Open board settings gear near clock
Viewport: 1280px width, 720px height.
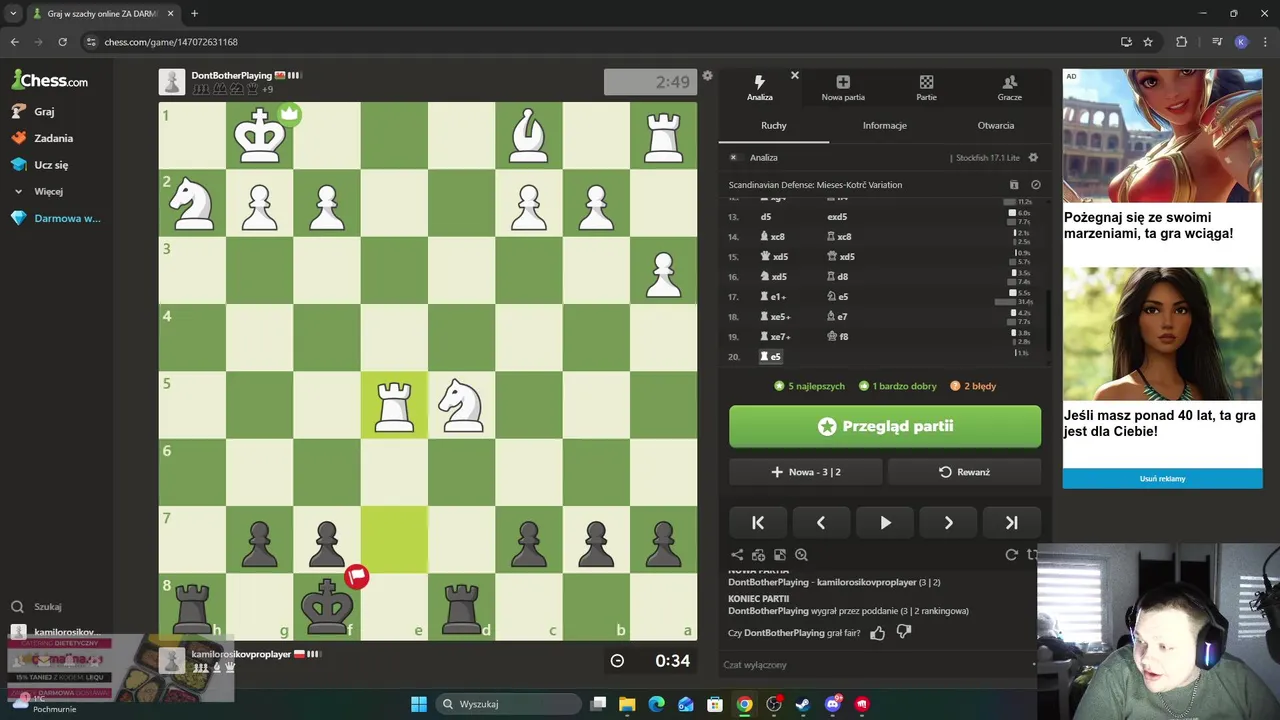(x=707, y=76)
